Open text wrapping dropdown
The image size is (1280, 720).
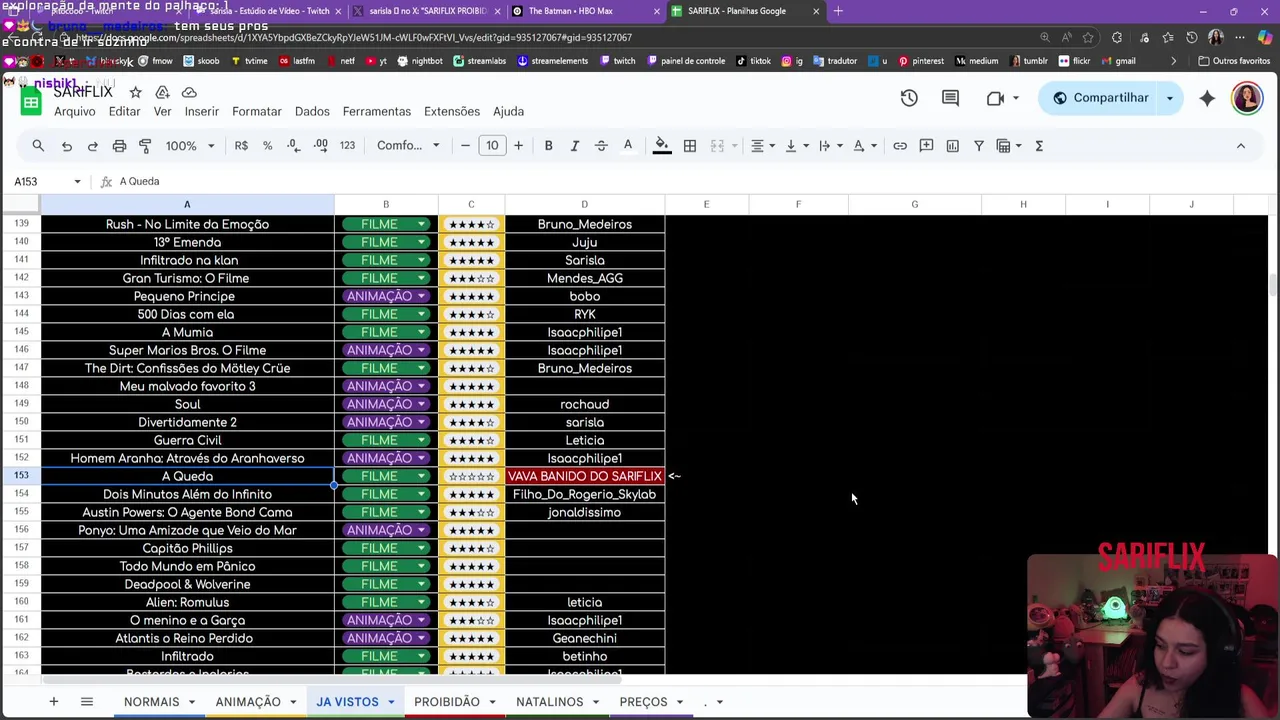point(830,146)
